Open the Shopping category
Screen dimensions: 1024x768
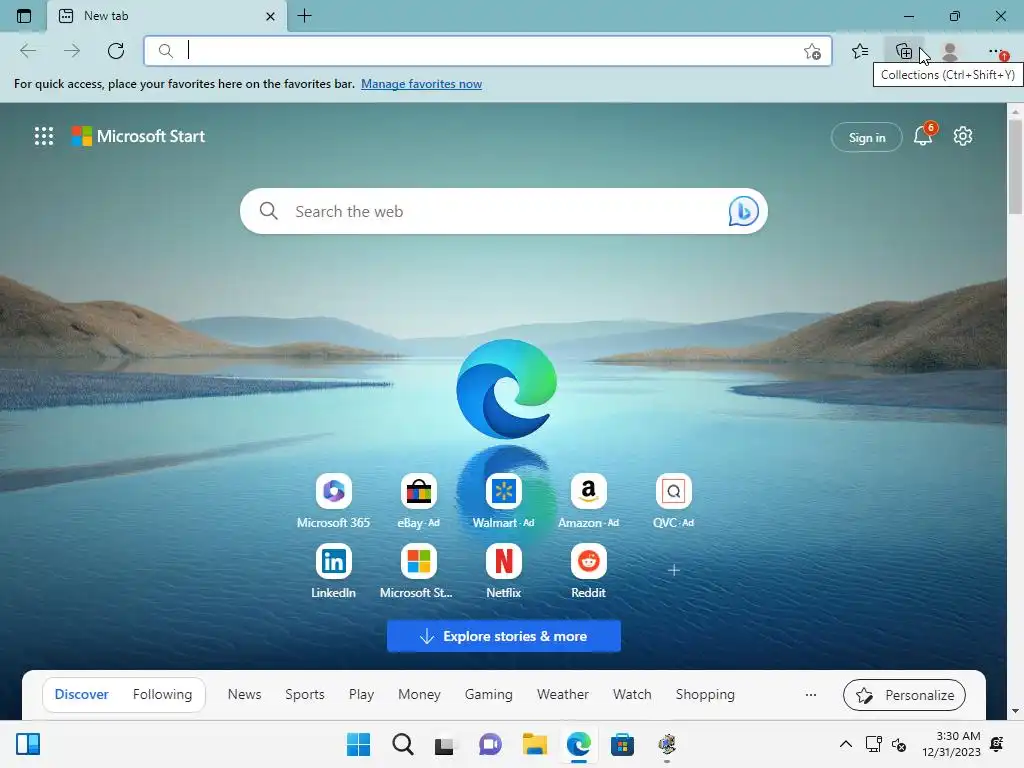tap(705, 694)
